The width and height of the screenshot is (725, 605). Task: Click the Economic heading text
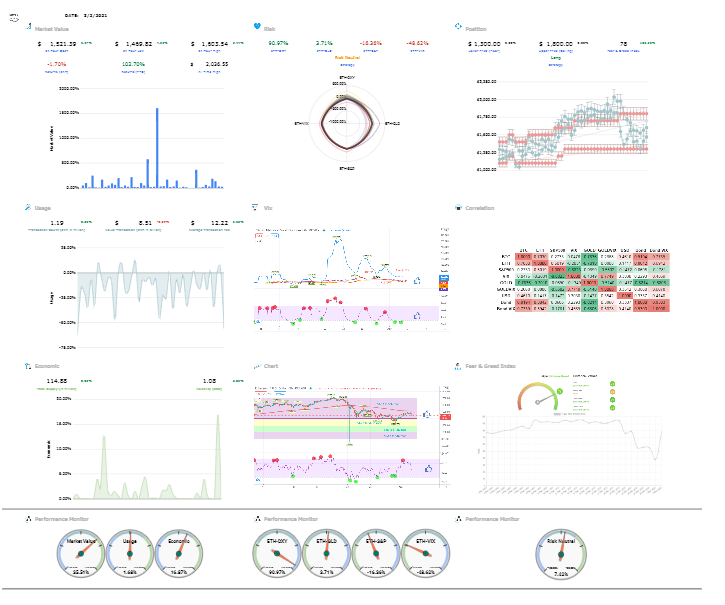pos(47,366)
